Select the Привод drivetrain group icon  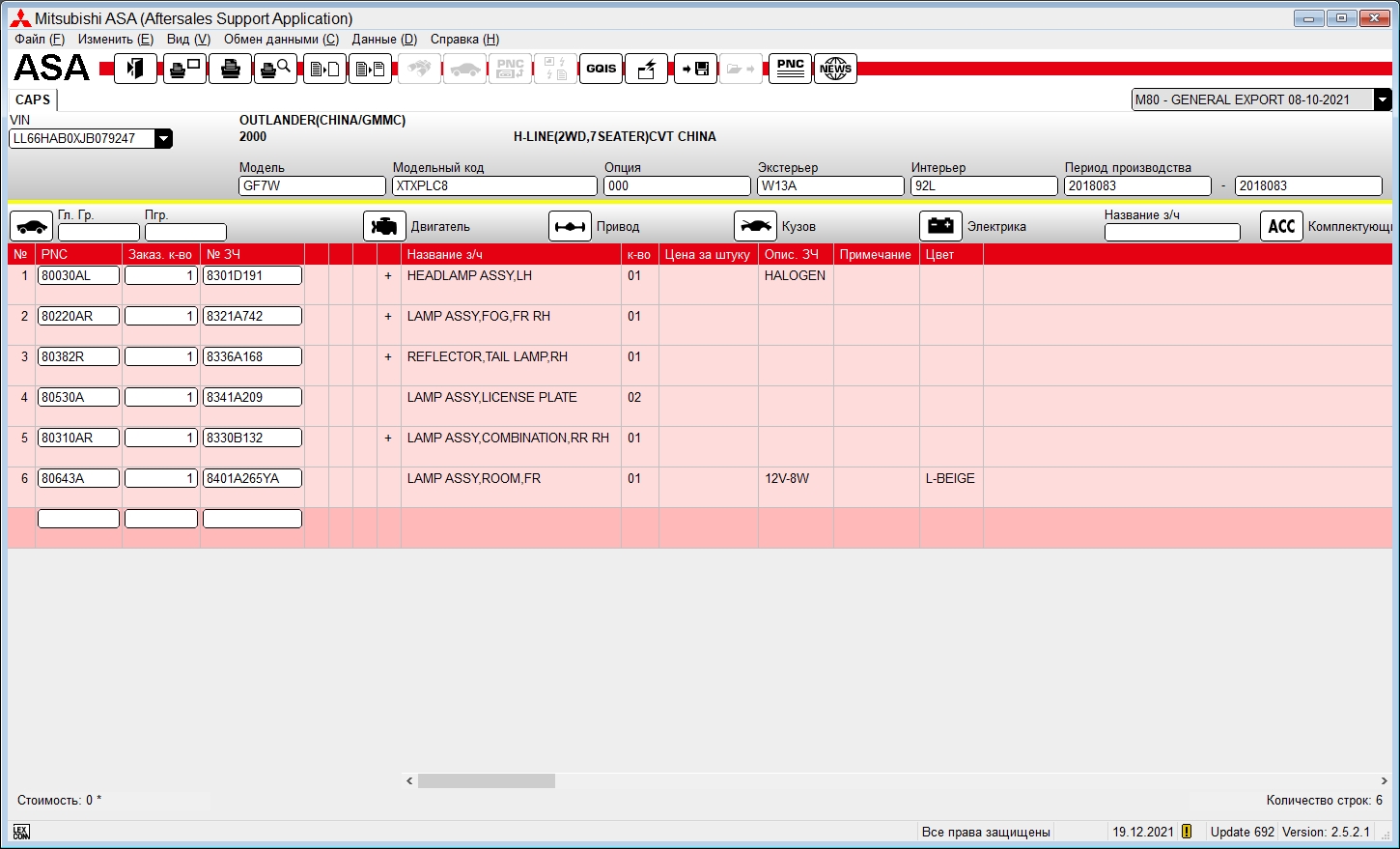570,226
